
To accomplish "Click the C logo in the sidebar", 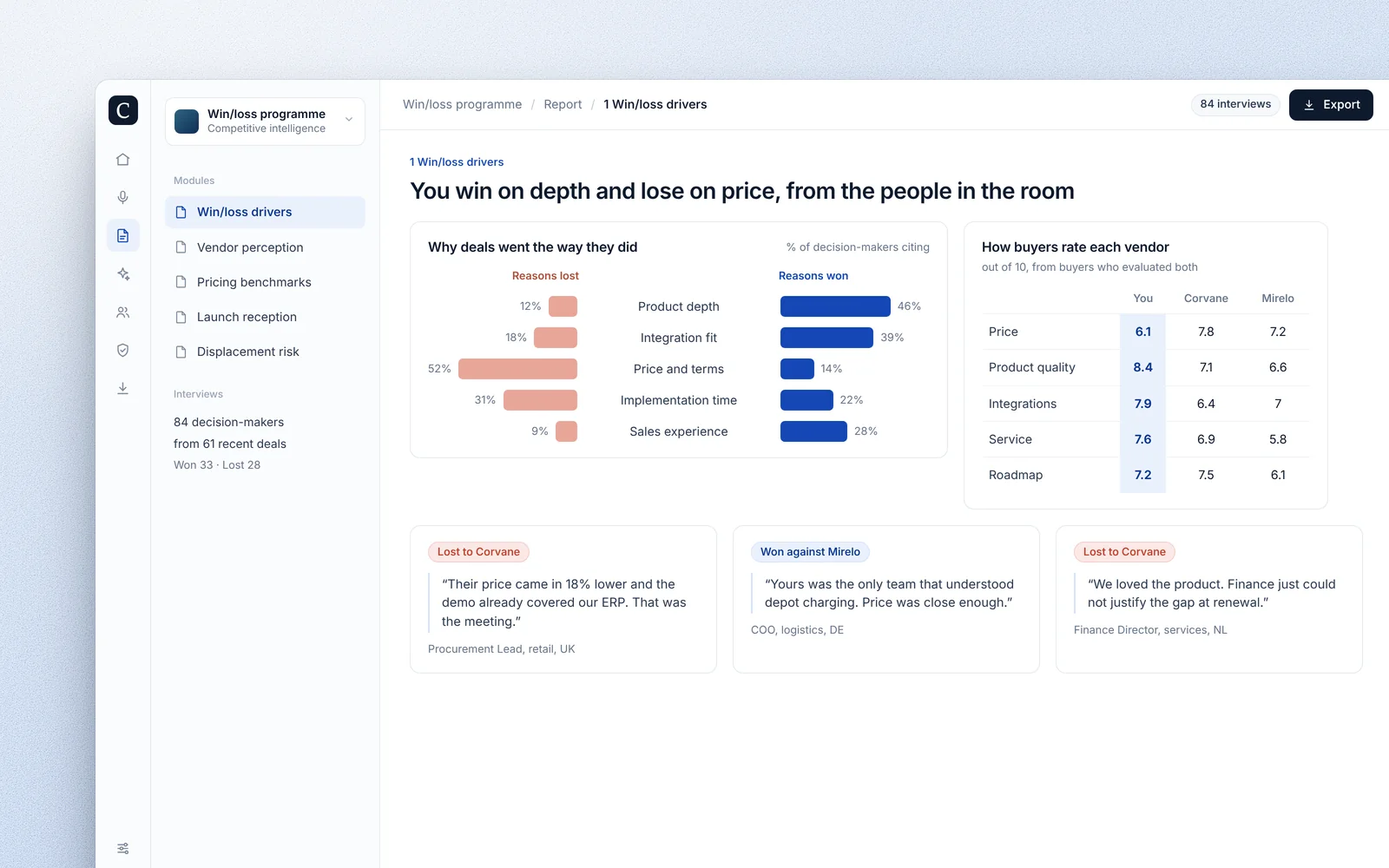I will (123, 110).
